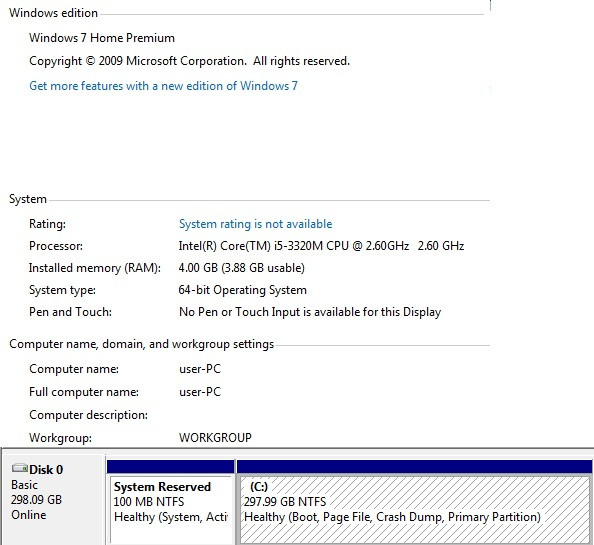Click the 298.09 GB disk size text
Image resolution: width=594 pixels, height=545 pixels.
tap(36, 500)
